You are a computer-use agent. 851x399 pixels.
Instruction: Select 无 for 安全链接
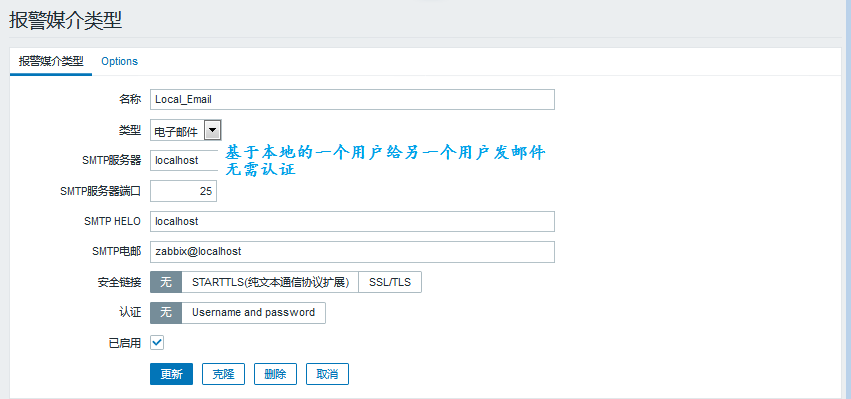point(166,282)
